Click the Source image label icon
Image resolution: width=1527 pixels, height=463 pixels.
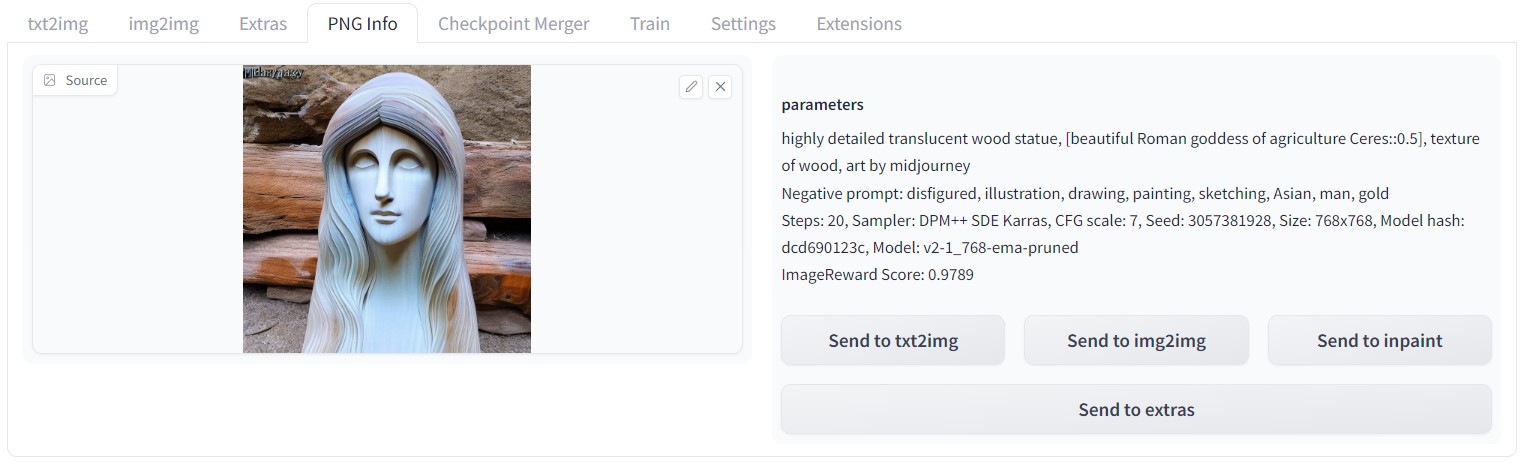click(50, 81)
